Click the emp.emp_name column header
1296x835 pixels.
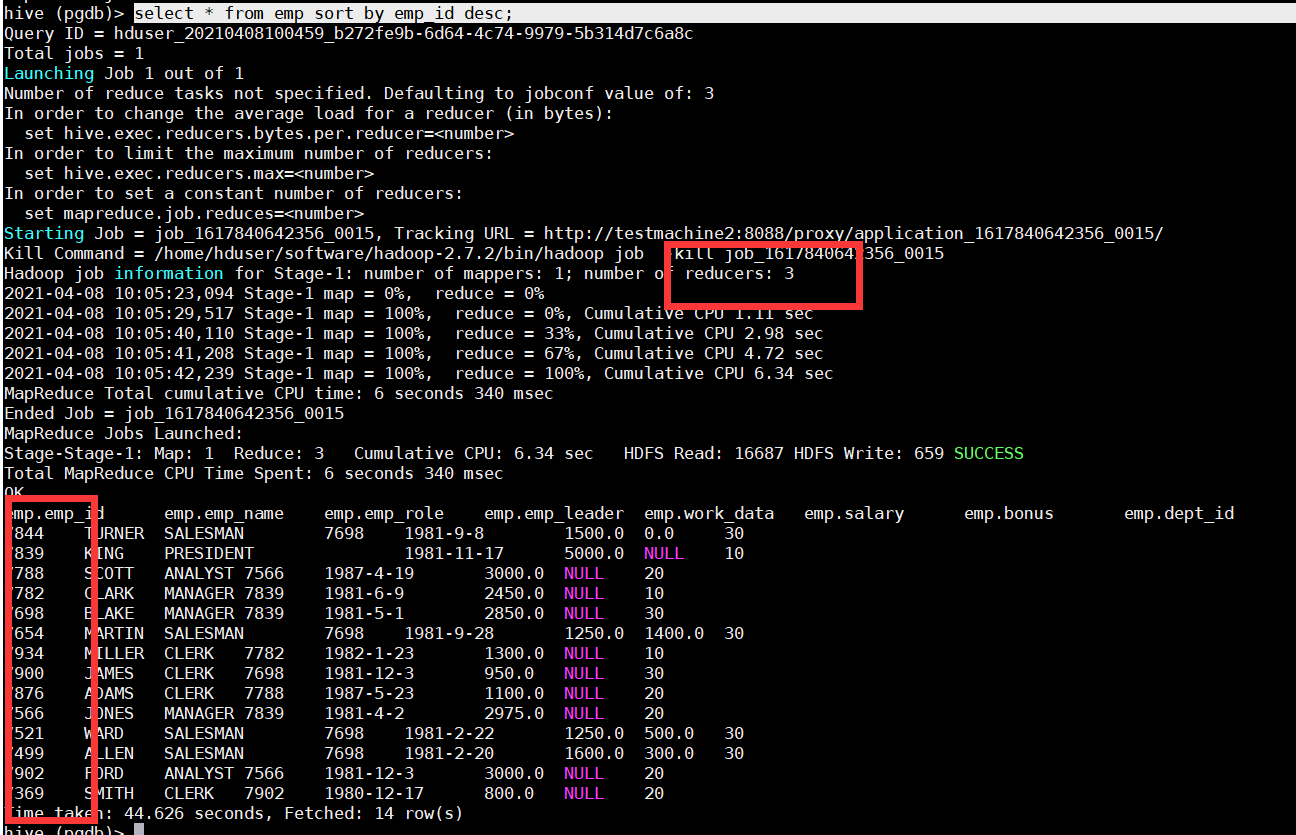pos(224,513)
